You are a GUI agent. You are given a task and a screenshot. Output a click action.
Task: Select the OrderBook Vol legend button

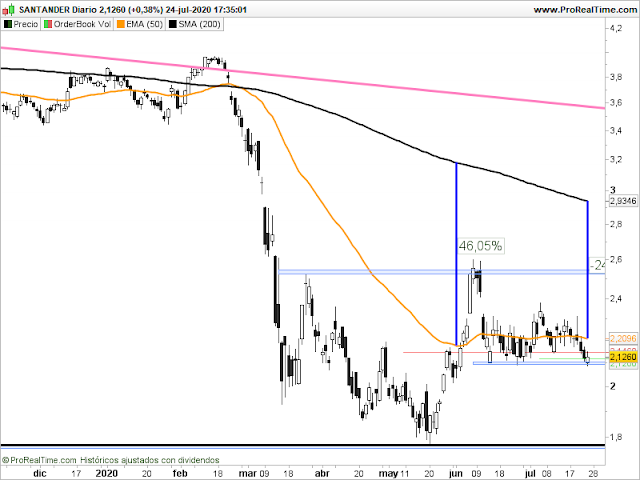(x=77, y=24)
